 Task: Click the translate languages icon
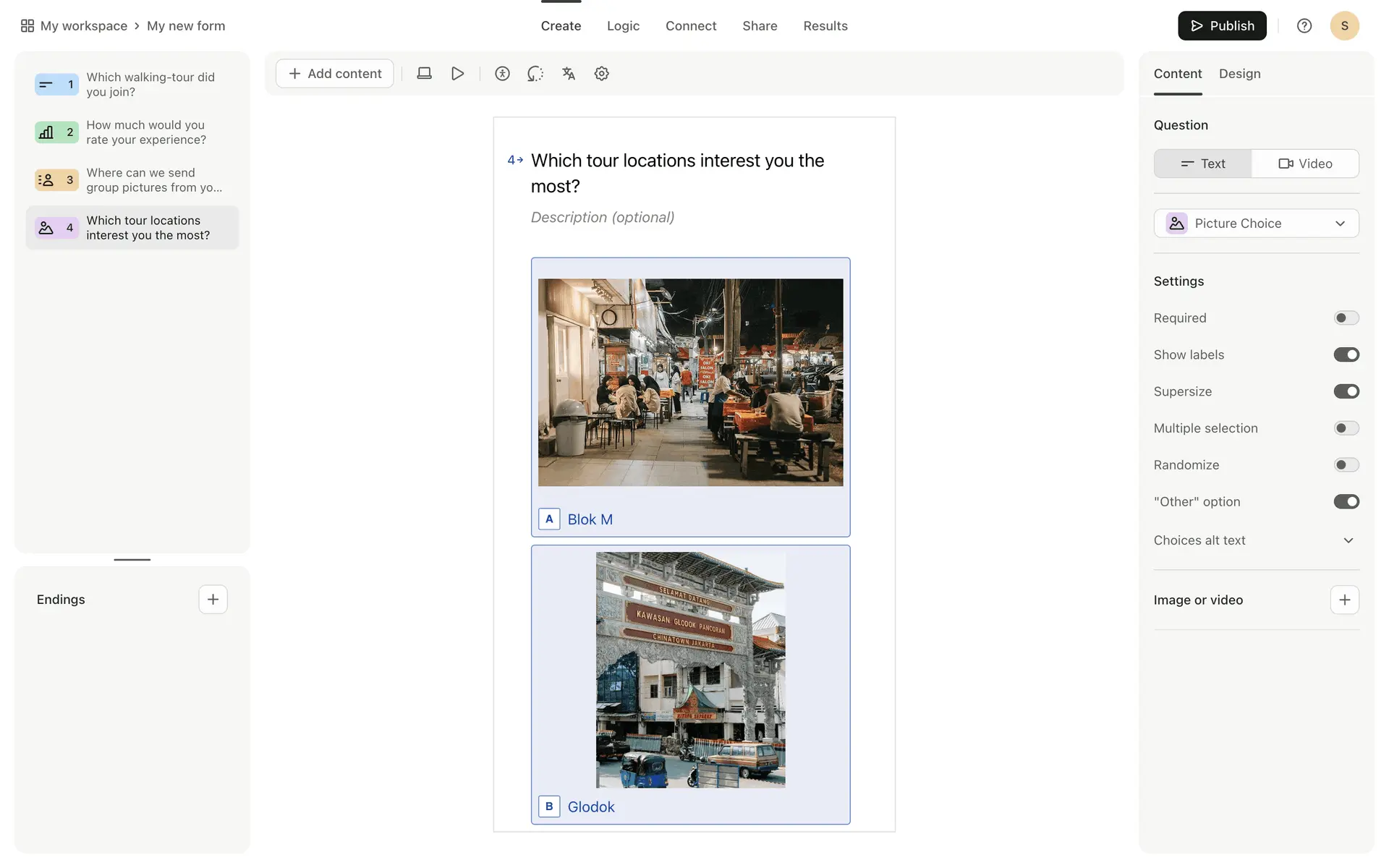point(569,74)
